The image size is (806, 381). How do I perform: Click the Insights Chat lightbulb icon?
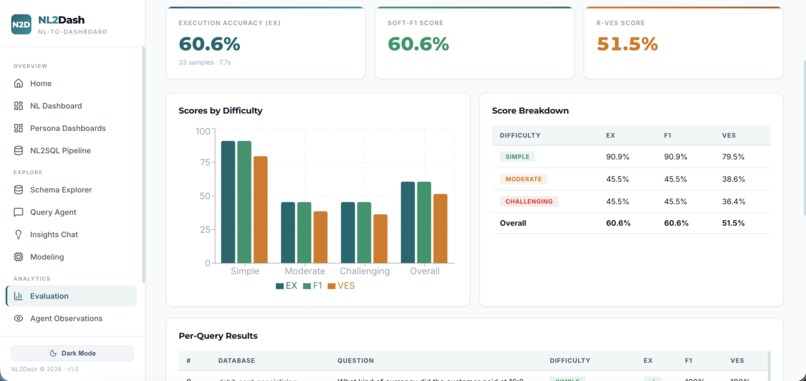(19, 234)
